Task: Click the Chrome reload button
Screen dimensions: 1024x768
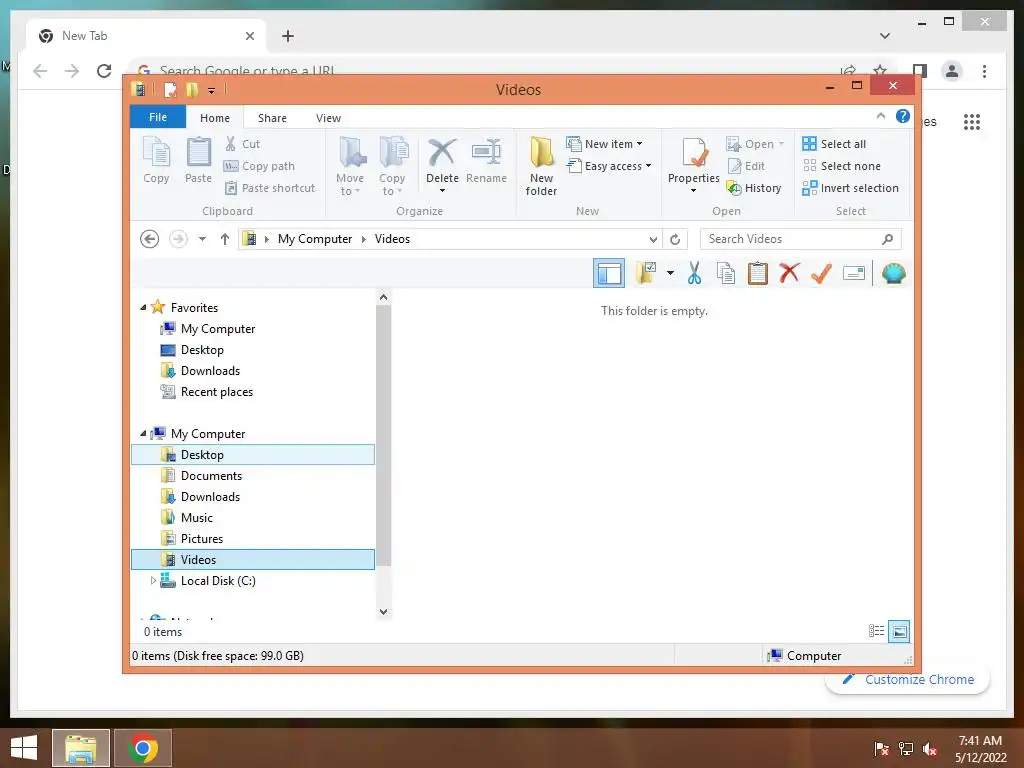Action: 104,71
